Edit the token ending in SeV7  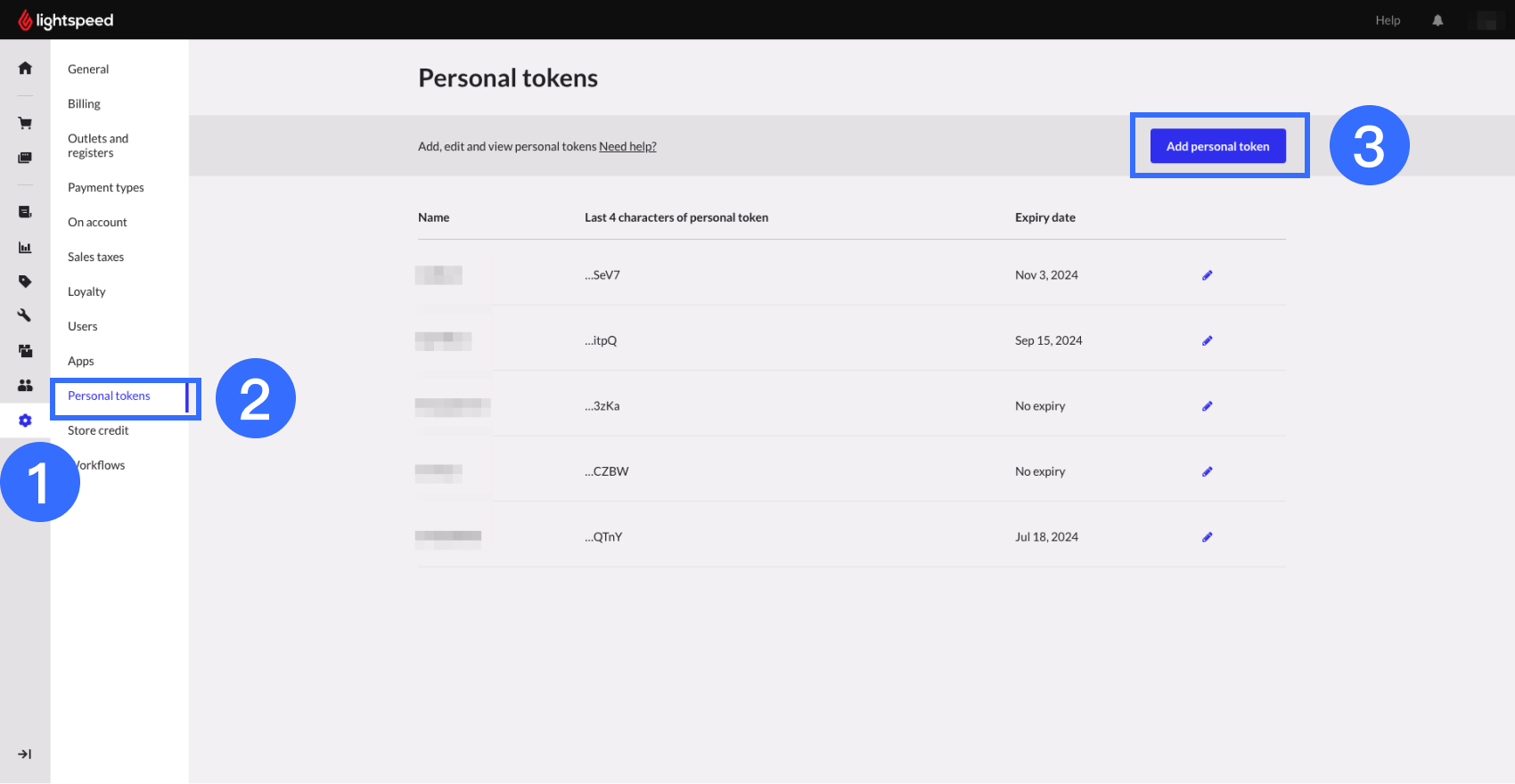tap(1208, 275)
